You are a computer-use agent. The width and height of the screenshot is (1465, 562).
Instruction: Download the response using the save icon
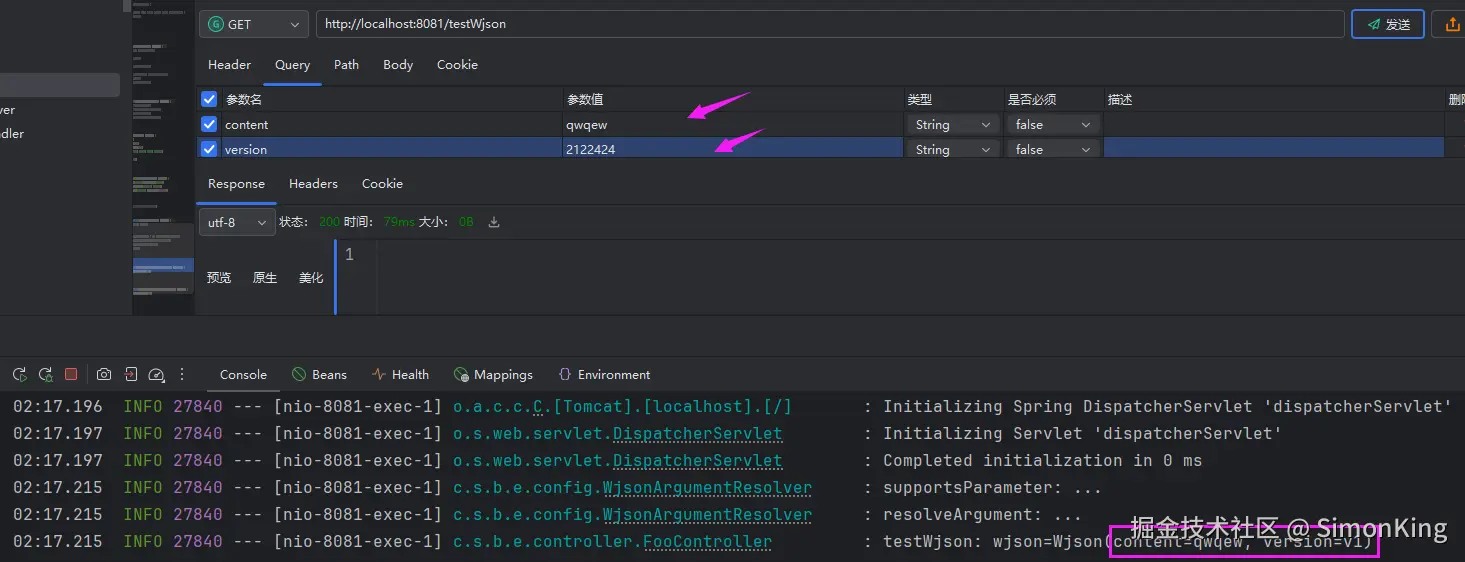coord(493,222)
